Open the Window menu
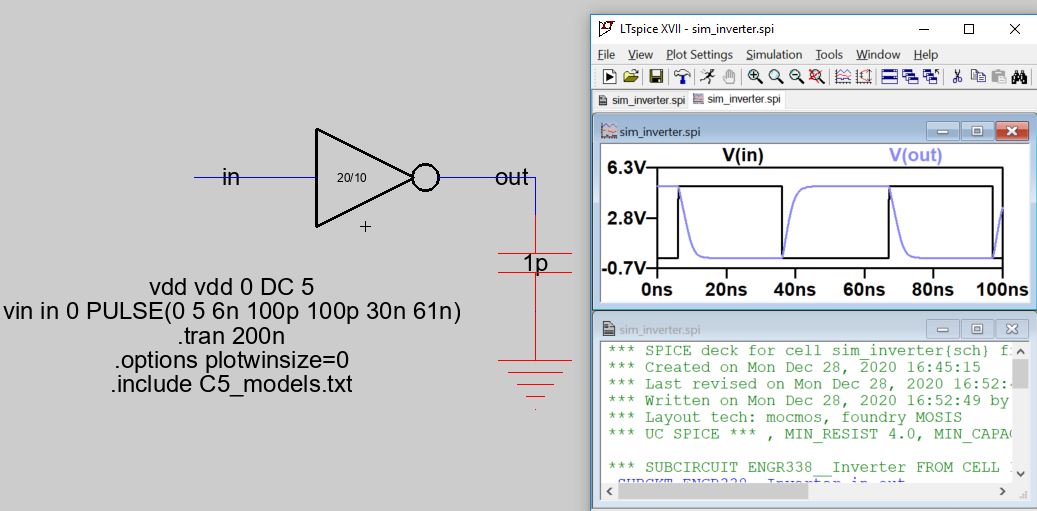The width and height of the screenshot is (1037, 511). (878, 54)
